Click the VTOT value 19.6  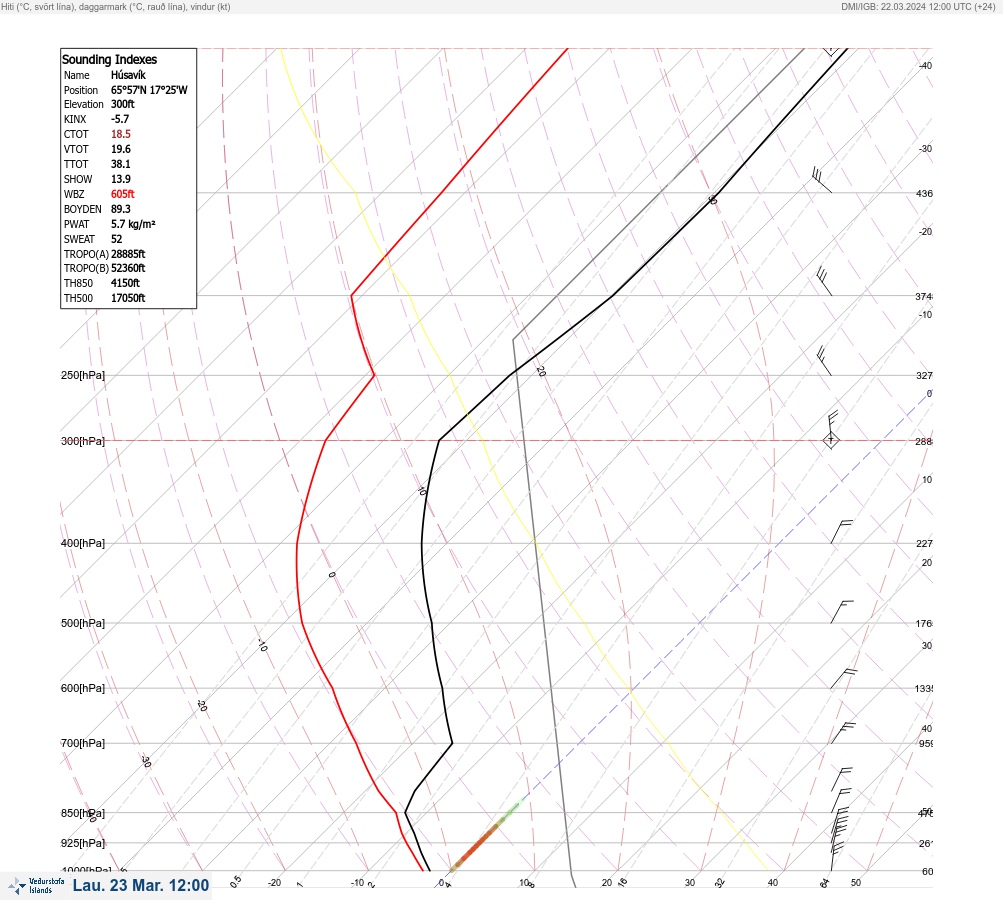click(120, 149)
